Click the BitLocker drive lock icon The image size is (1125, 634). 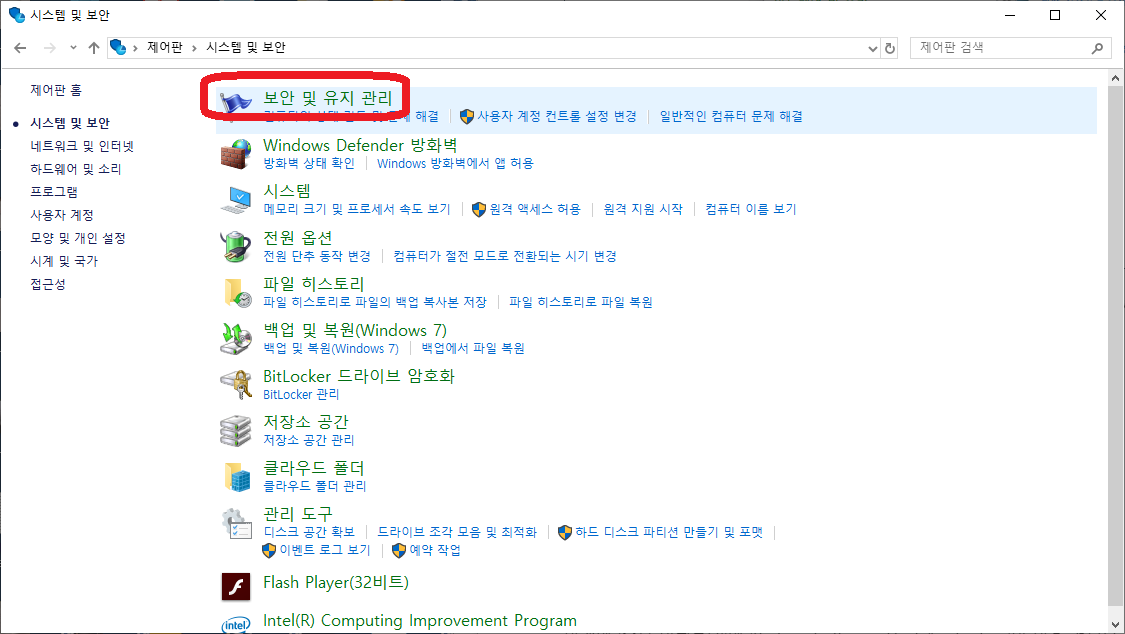click(x=235, y=384)
